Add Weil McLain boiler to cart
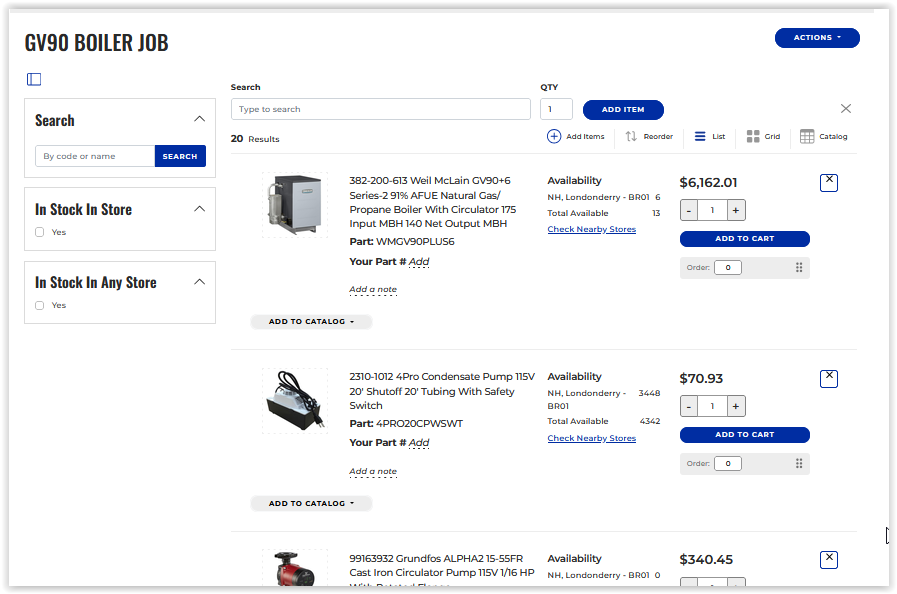The height and width of the screenshot is (594, 897). 744,239
